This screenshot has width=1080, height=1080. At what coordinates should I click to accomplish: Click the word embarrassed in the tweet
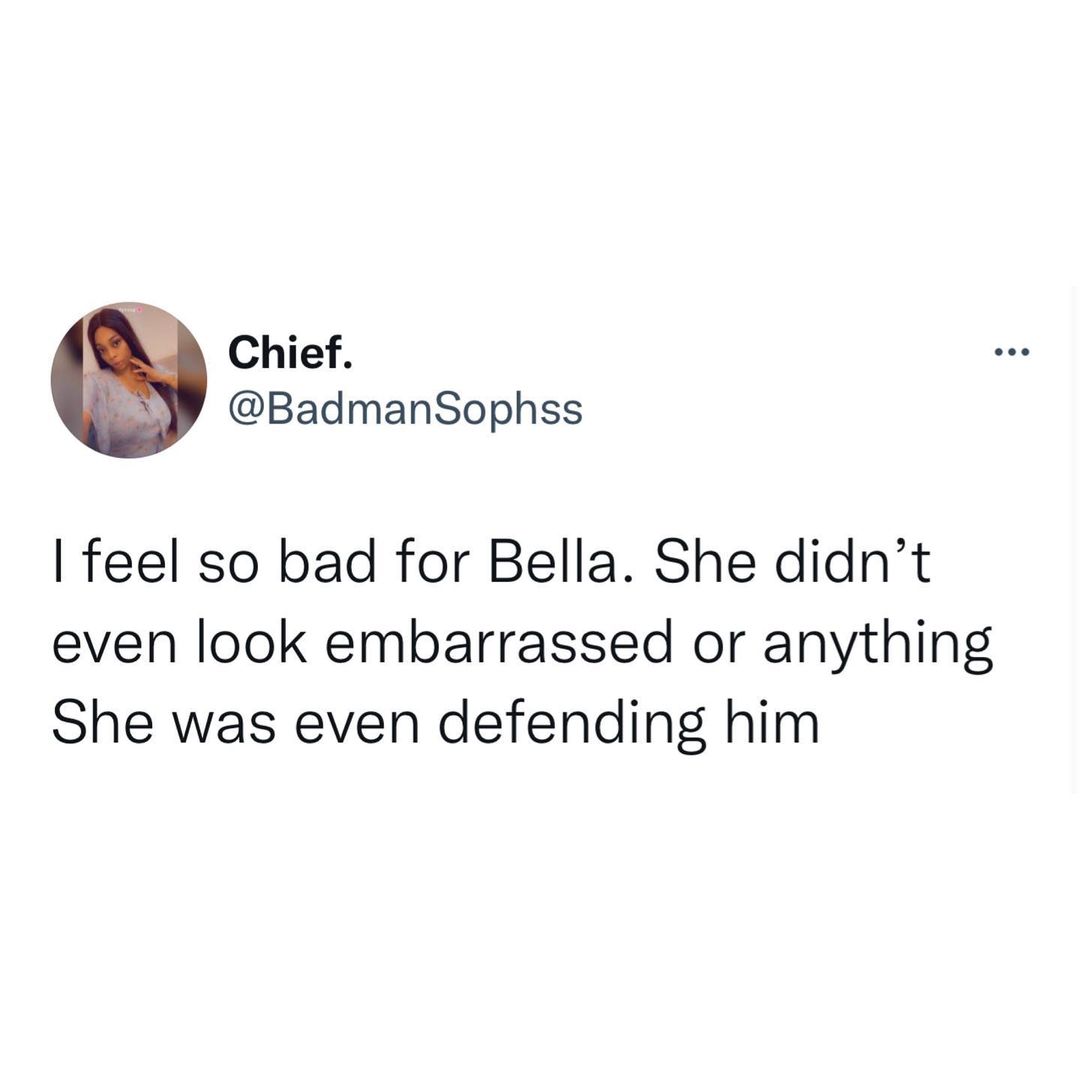click(x=499, y=643)
